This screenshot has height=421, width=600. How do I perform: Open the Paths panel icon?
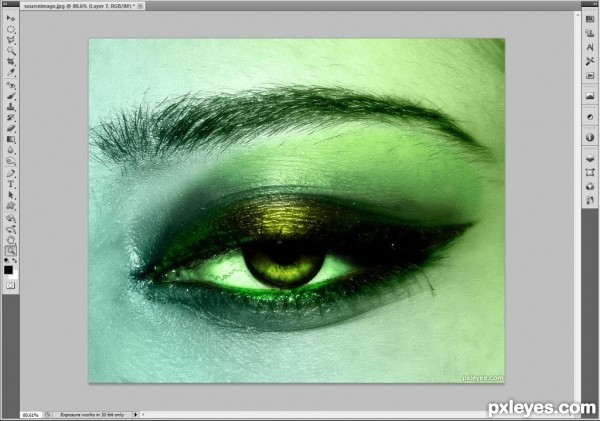[x=590, y=173]
